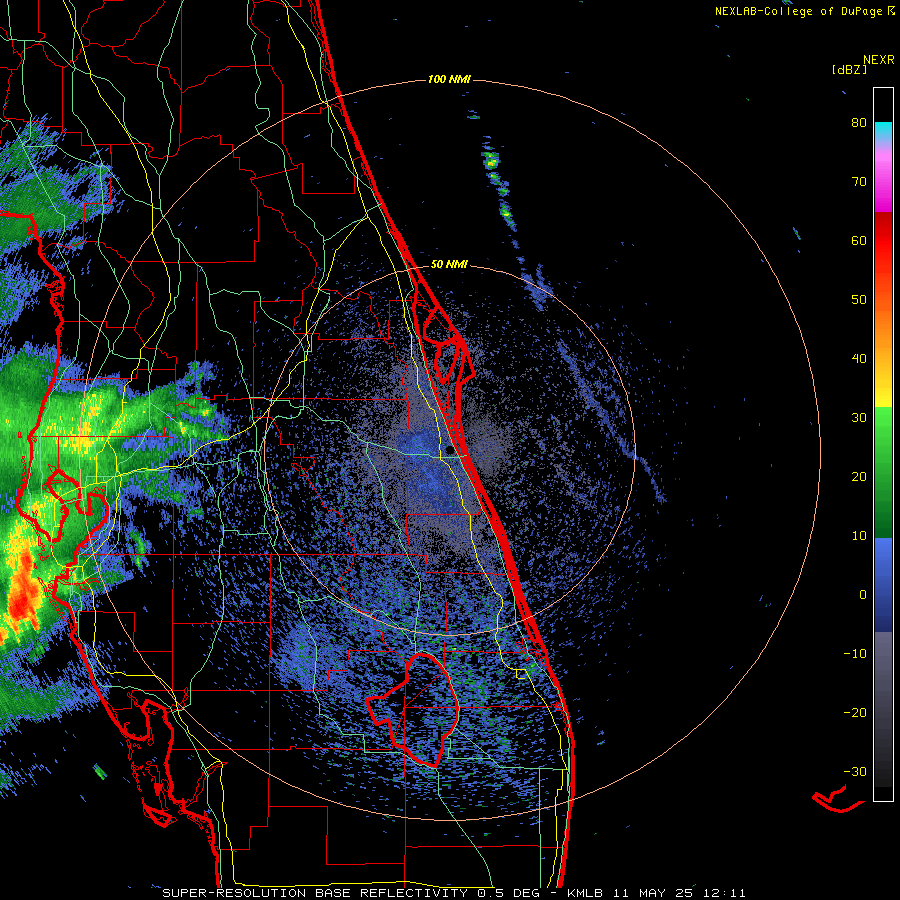Click the 40 value on dBZ scale
The width and height of the screenshot is (900, 900).
[x=859, y=359]
